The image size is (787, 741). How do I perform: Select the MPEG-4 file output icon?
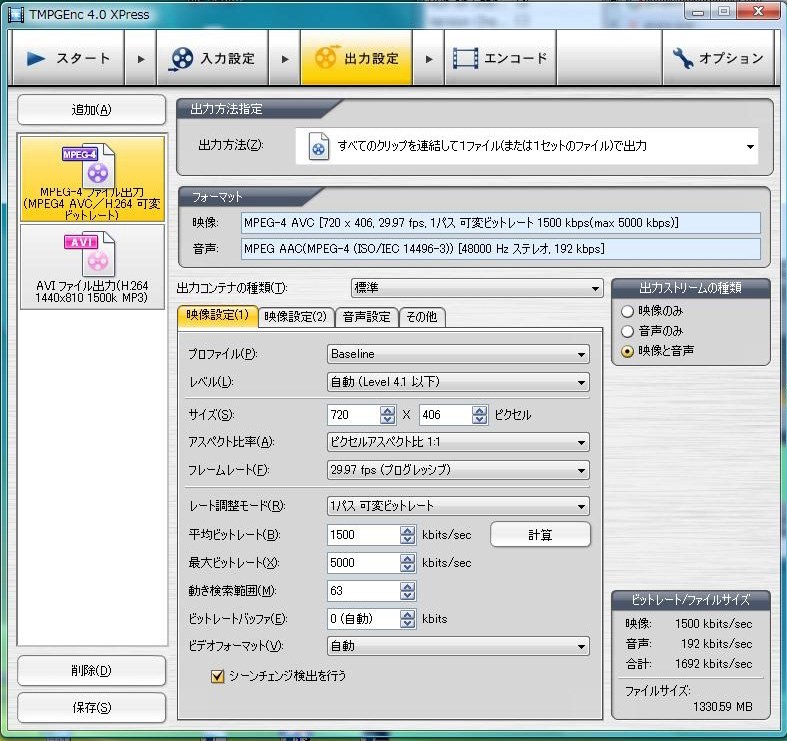(x=91, y=167)
